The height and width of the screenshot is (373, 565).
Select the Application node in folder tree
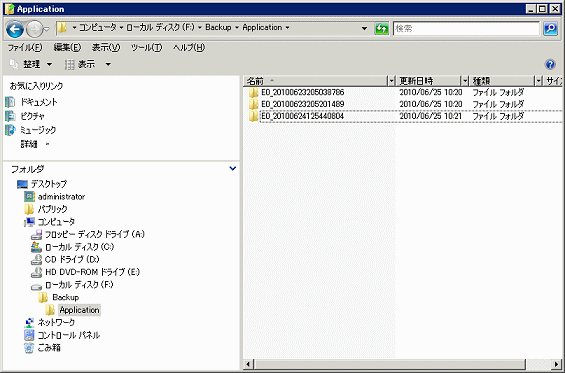click(79, 310)
